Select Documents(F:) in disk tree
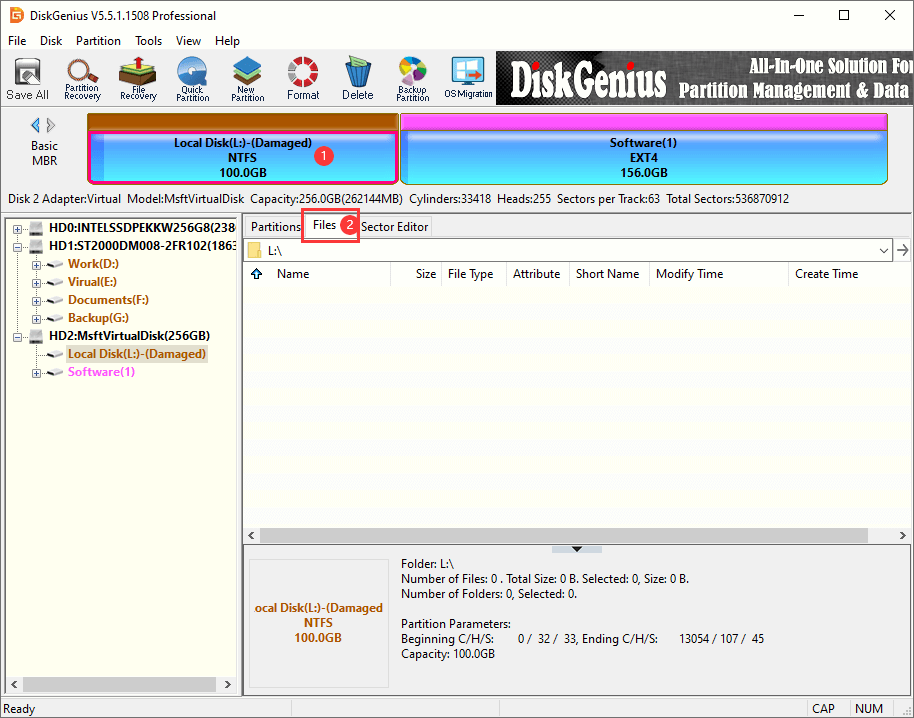This screenshot has height=718, width=914. click(108, 300)
